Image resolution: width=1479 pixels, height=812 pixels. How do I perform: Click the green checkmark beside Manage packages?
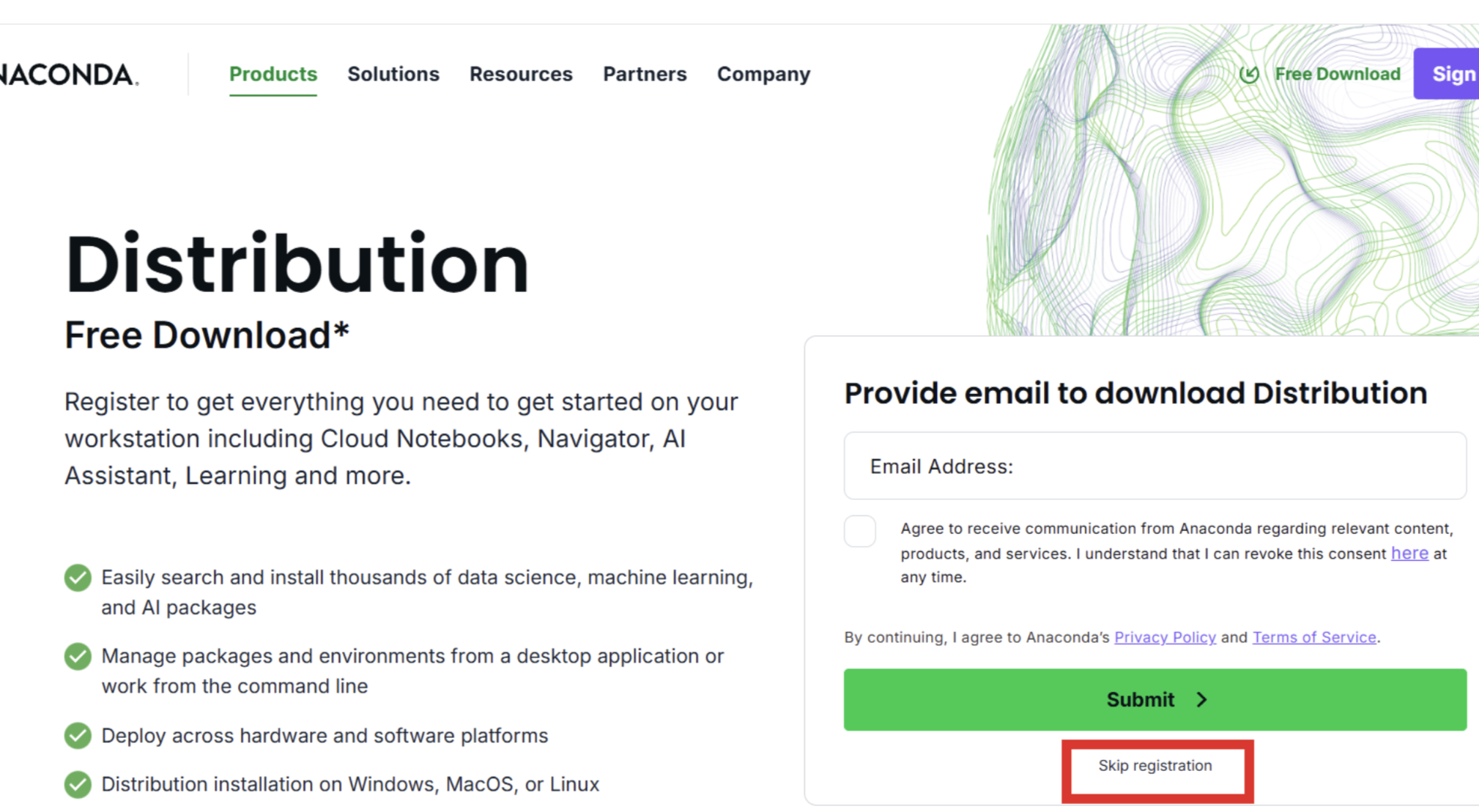(x=78, y=656)
